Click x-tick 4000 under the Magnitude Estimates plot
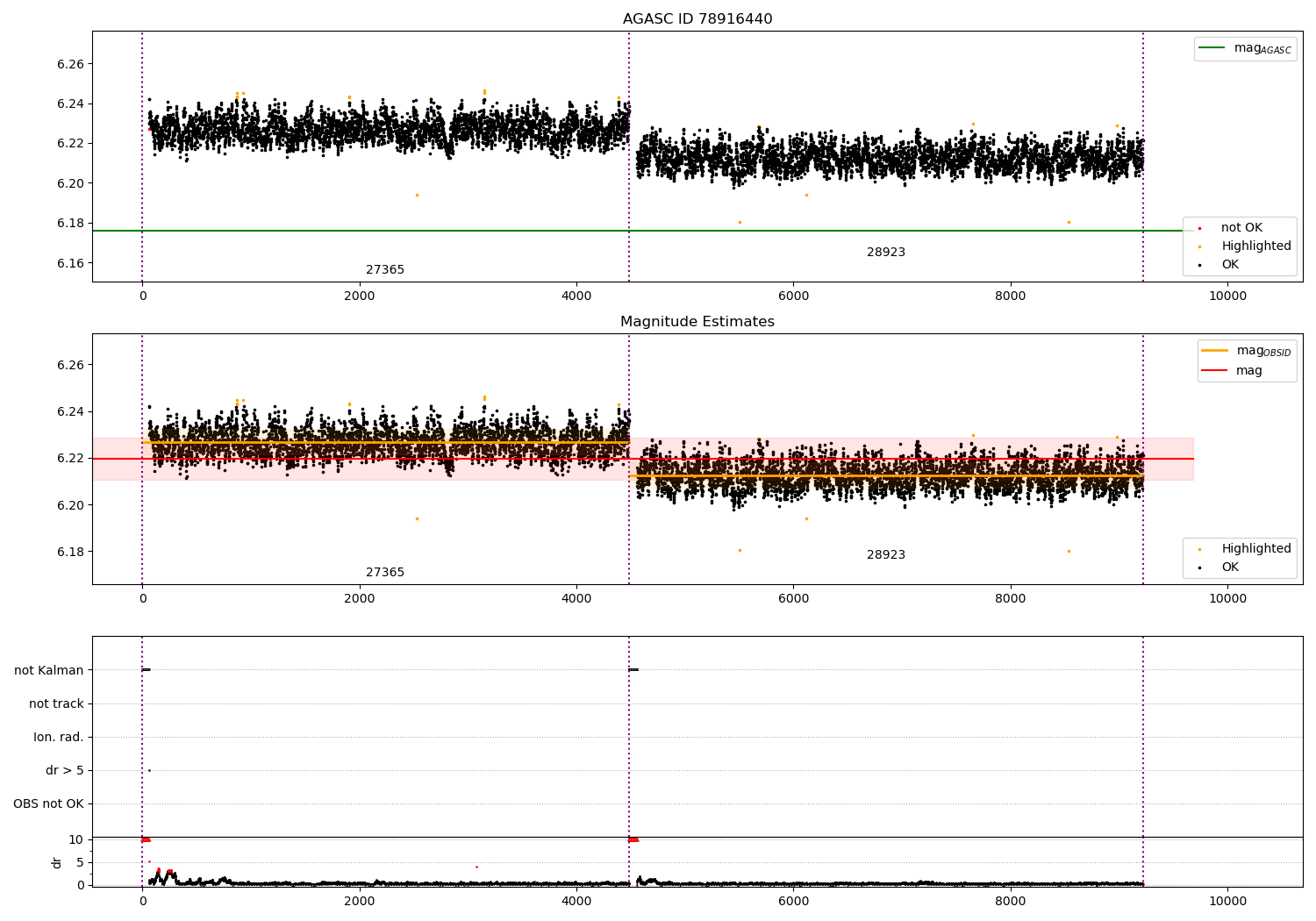The image size is (1316, 921). coord(576,599)
